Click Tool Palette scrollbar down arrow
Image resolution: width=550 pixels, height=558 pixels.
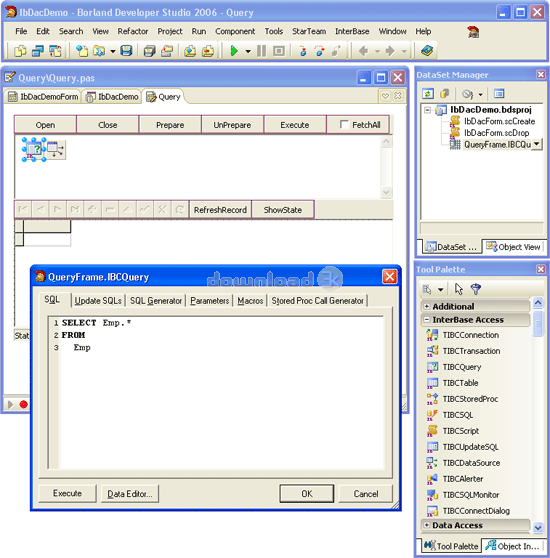pos(538,527)
